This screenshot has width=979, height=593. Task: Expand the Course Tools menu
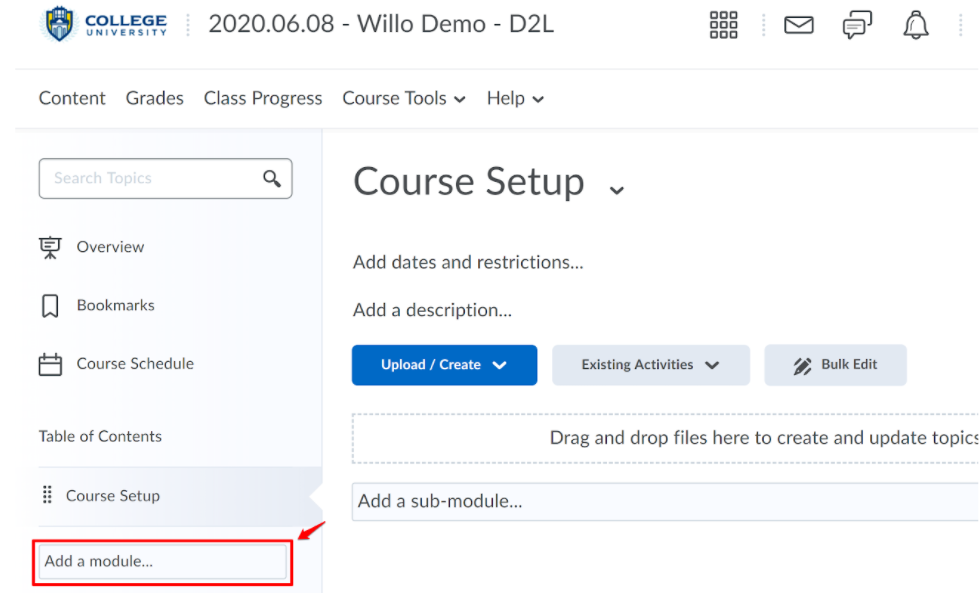coord(404,99)
